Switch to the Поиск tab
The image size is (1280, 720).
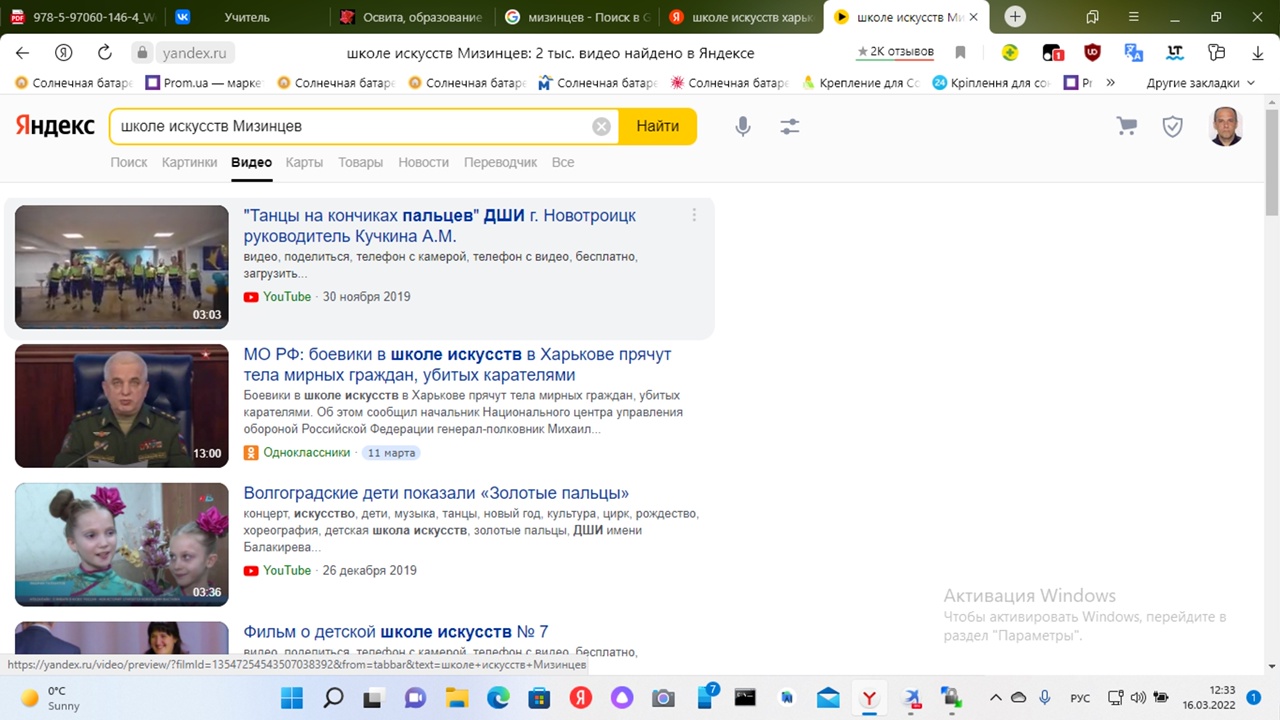[129, 162]
